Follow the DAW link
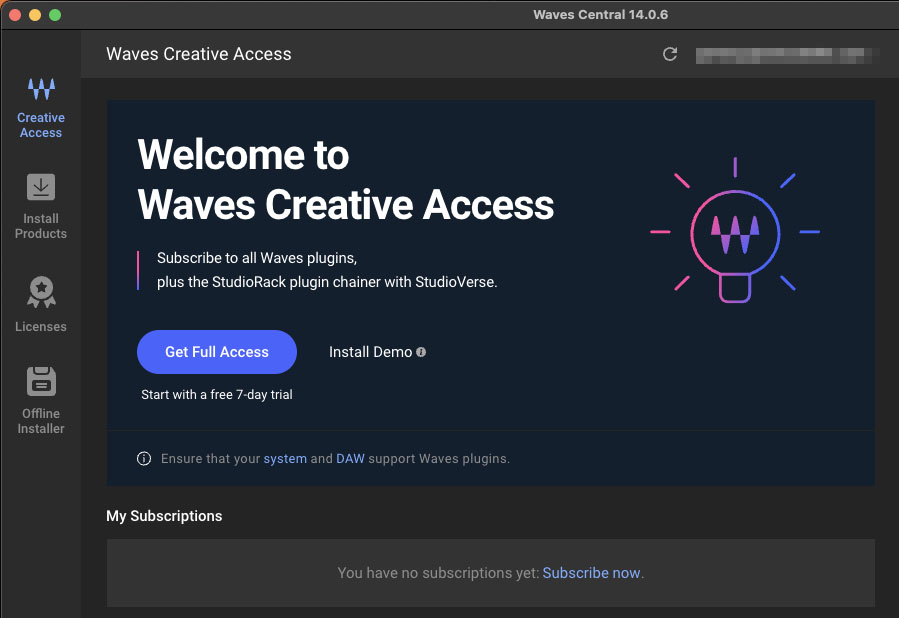 pos(350,459)
